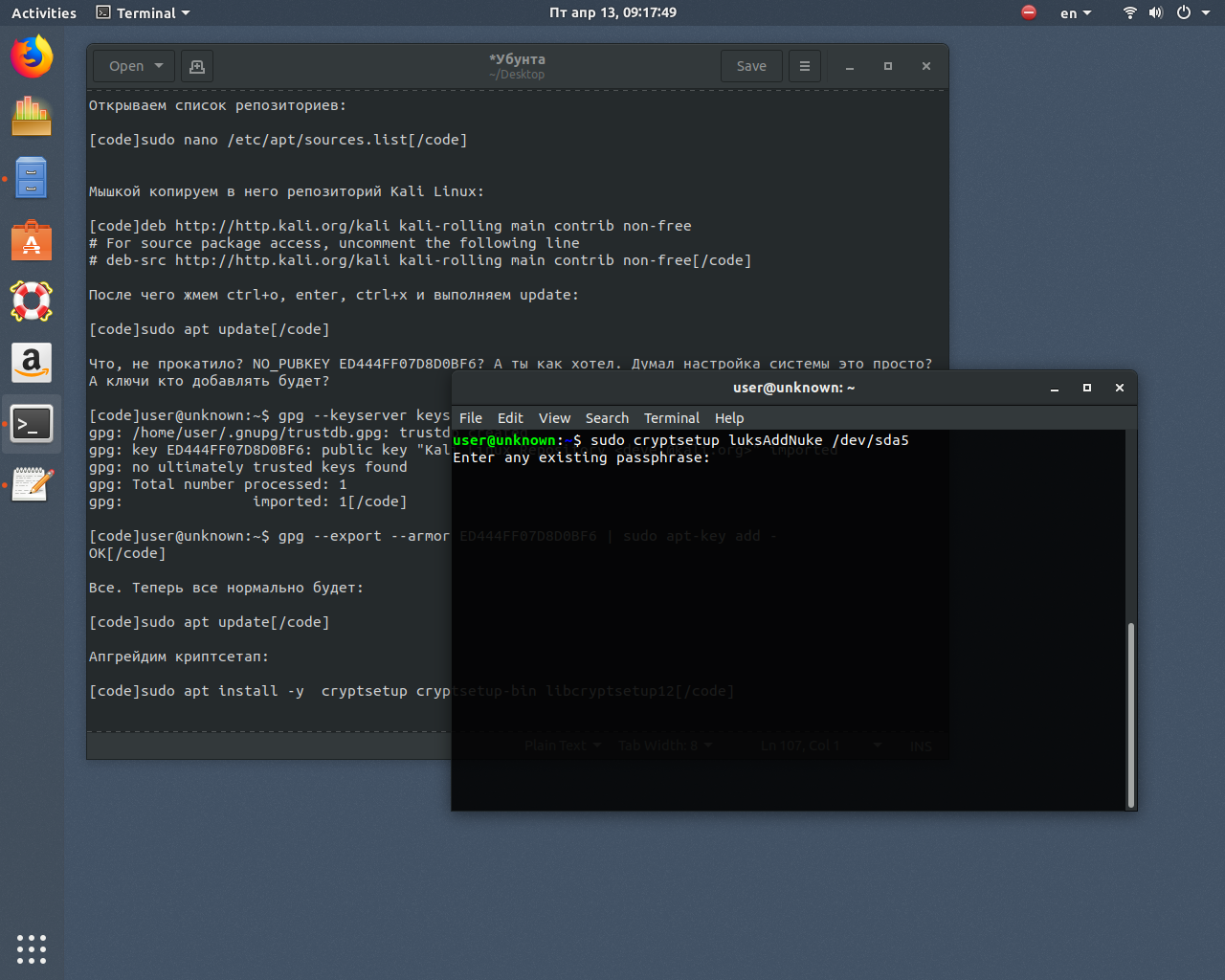The image size is (1225, 980).
Task: Open Ubuntu Software from the dock
Action: tap(32, 240)
